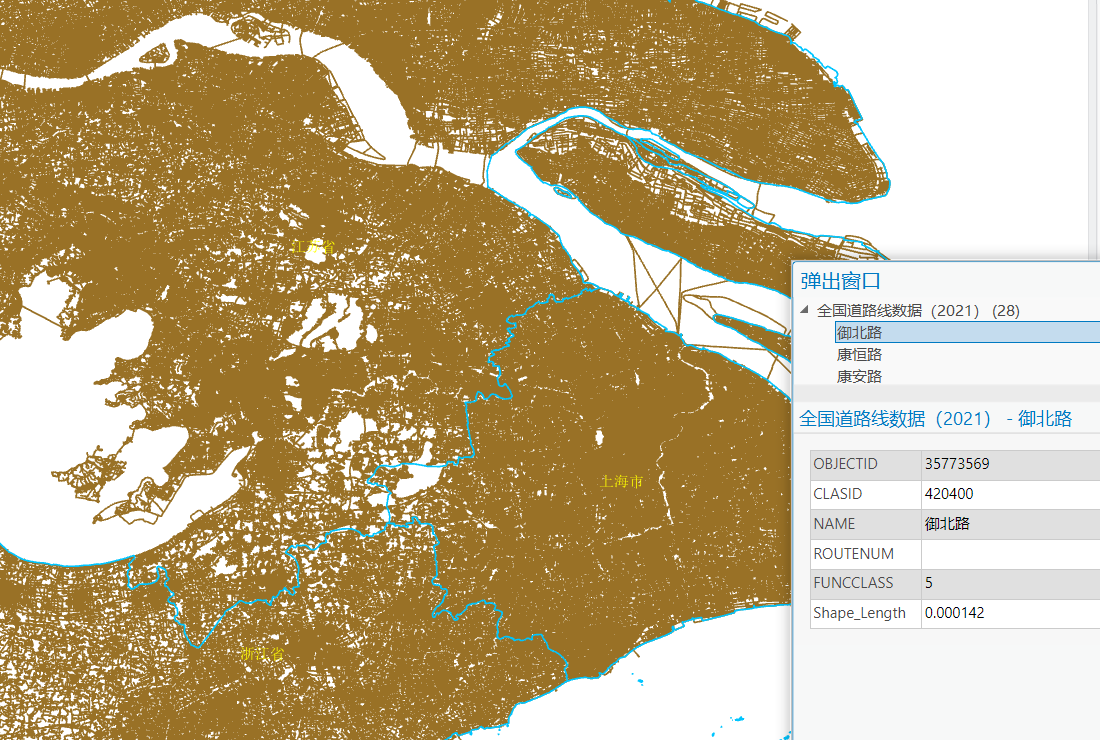Select the Shape_Length value 0.000142
The height and width of the screenshot is (740, 1100).
pyautogui.click(x=955, y=613)
